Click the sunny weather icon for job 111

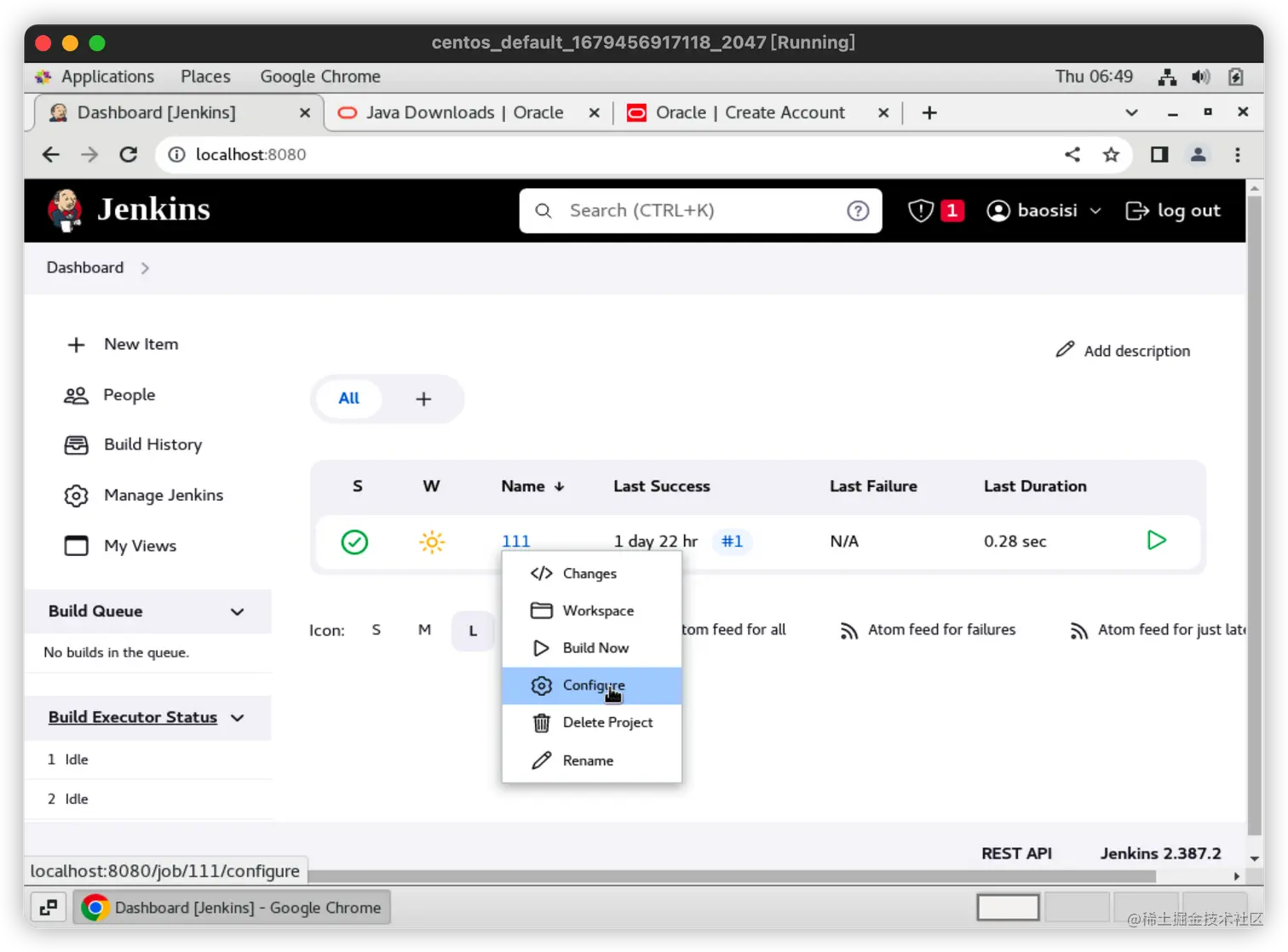coord(432,542)
